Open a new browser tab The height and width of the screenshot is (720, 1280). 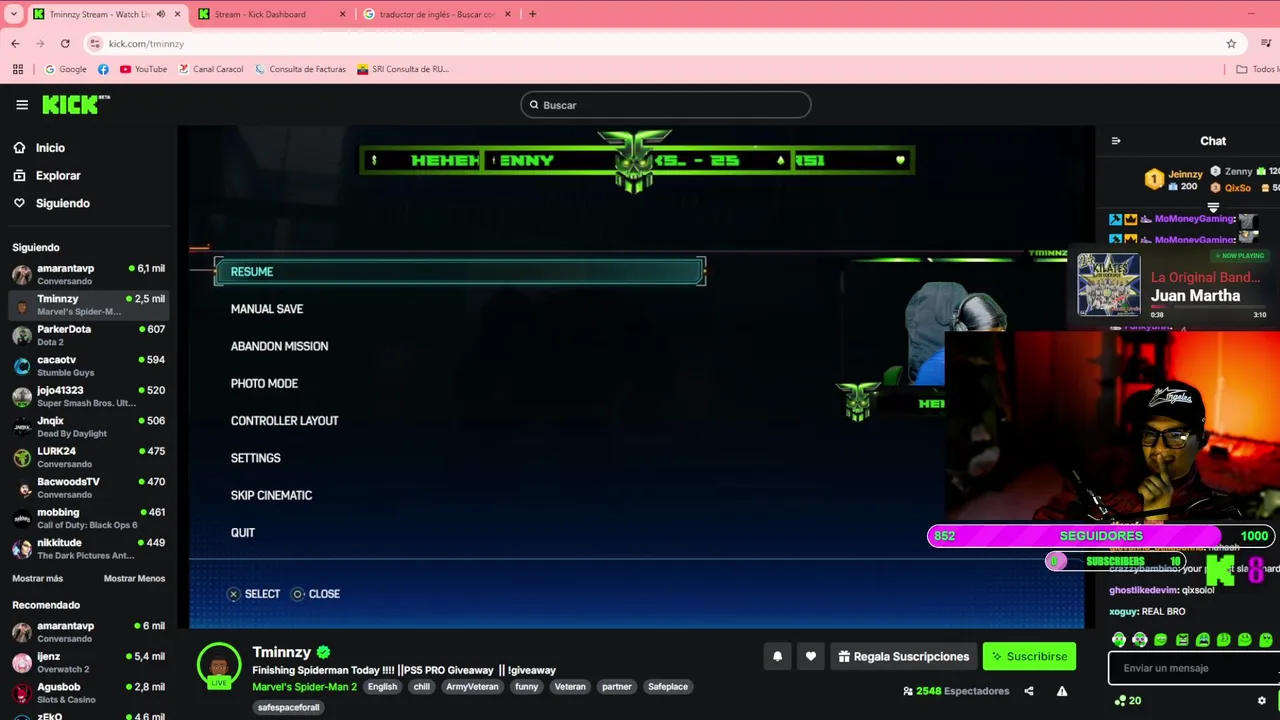coord(532,14)
